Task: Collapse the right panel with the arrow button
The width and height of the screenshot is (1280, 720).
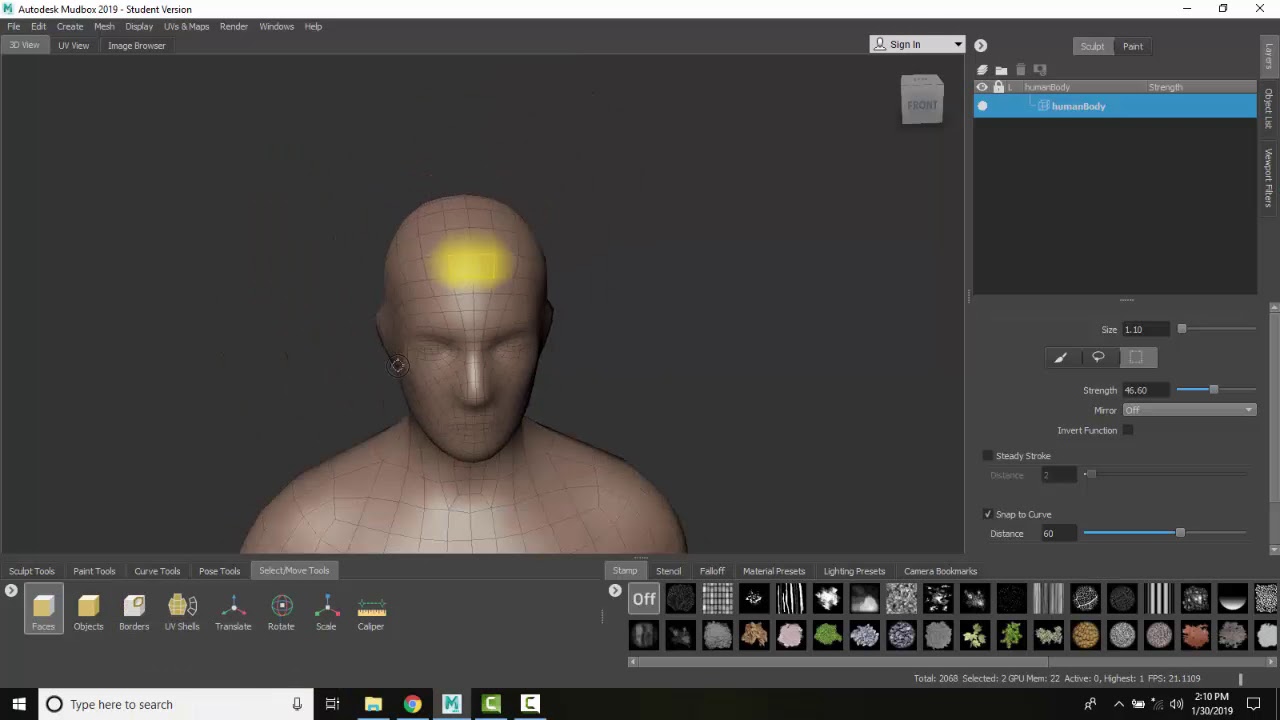Action: [x=981, y=45]
